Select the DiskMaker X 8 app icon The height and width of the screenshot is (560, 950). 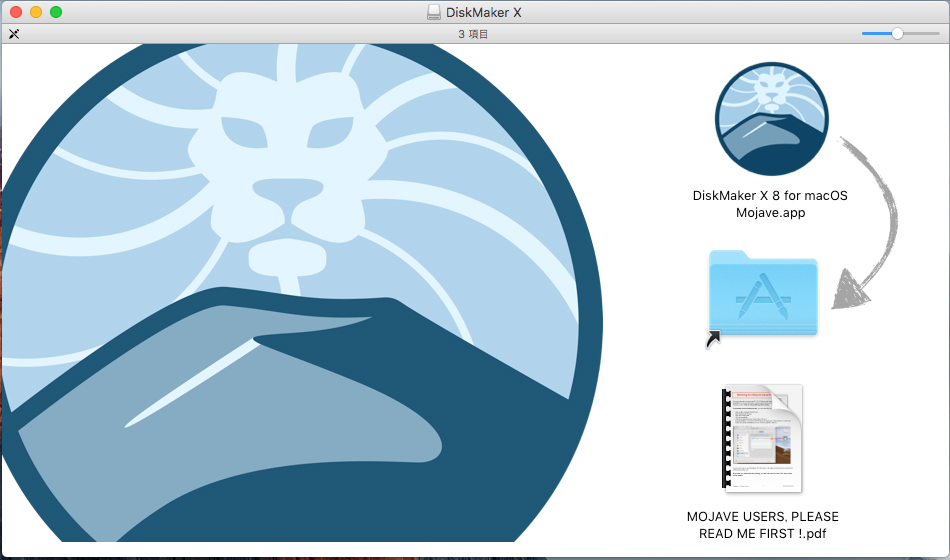771,119
